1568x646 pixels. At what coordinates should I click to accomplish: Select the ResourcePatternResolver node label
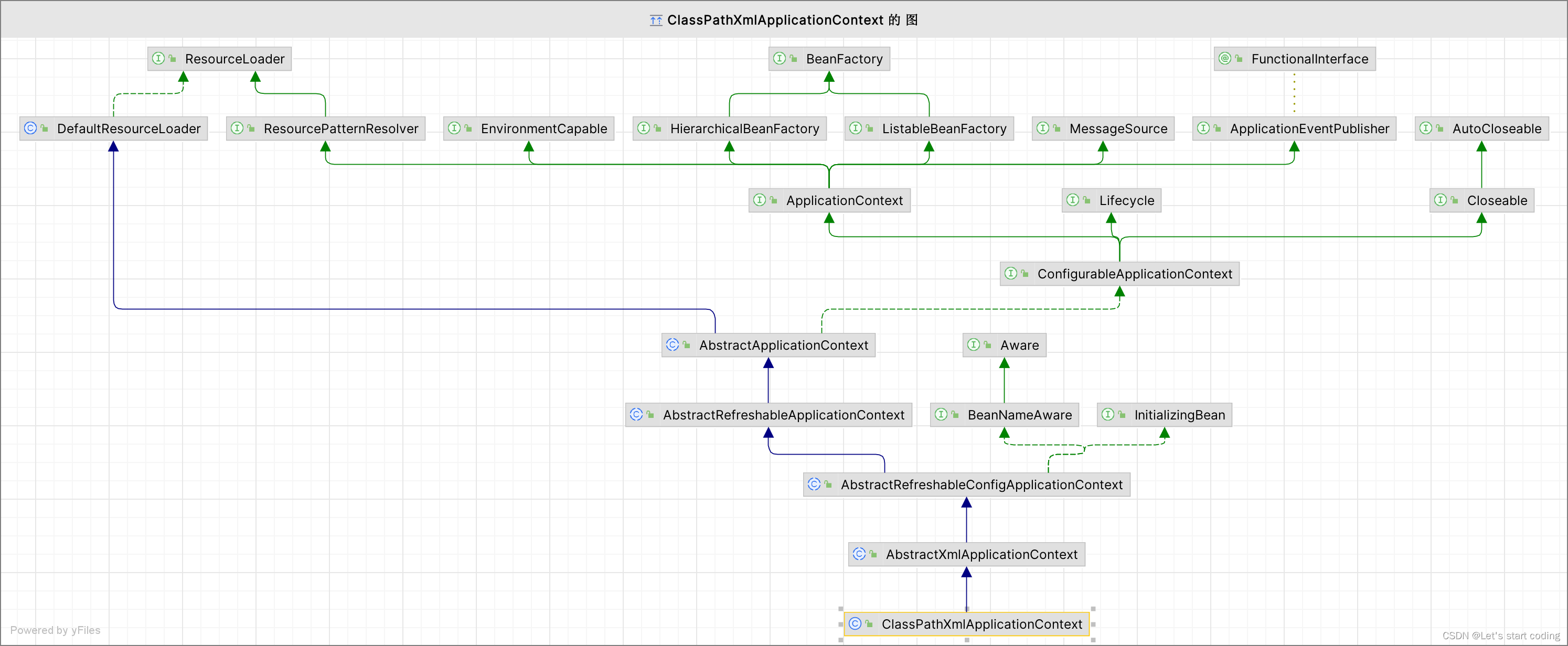coord(341,129)
